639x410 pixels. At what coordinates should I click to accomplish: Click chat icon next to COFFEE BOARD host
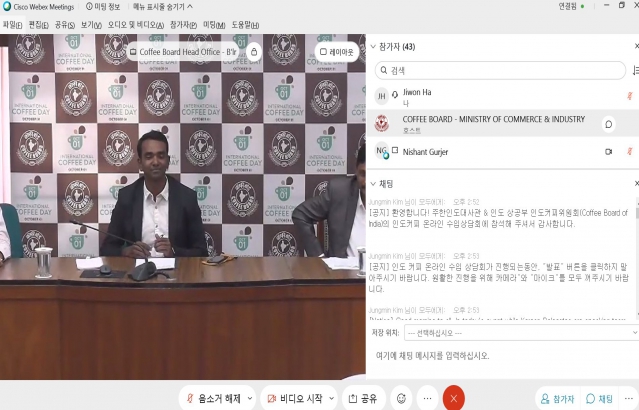[608, 124]
